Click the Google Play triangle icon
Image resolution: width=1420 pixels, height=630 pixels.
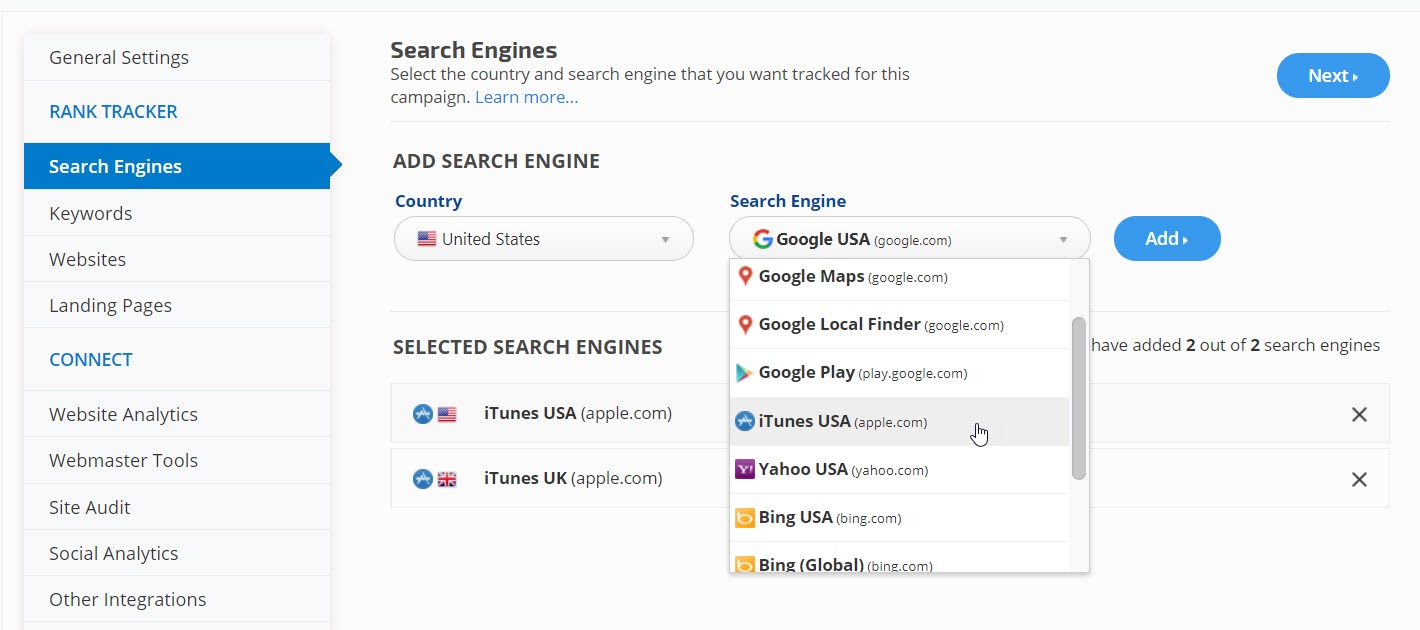(x=744, y=373)
